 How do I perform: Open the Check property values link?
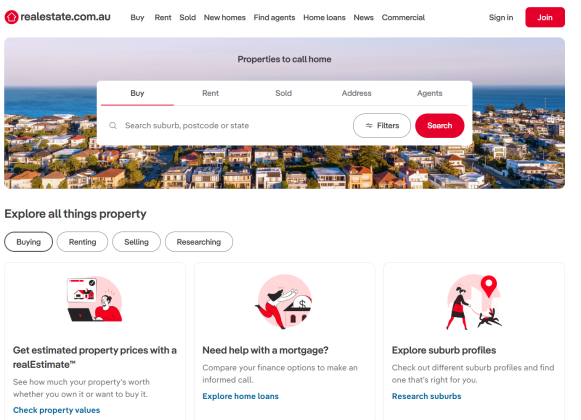pos(56,410)
